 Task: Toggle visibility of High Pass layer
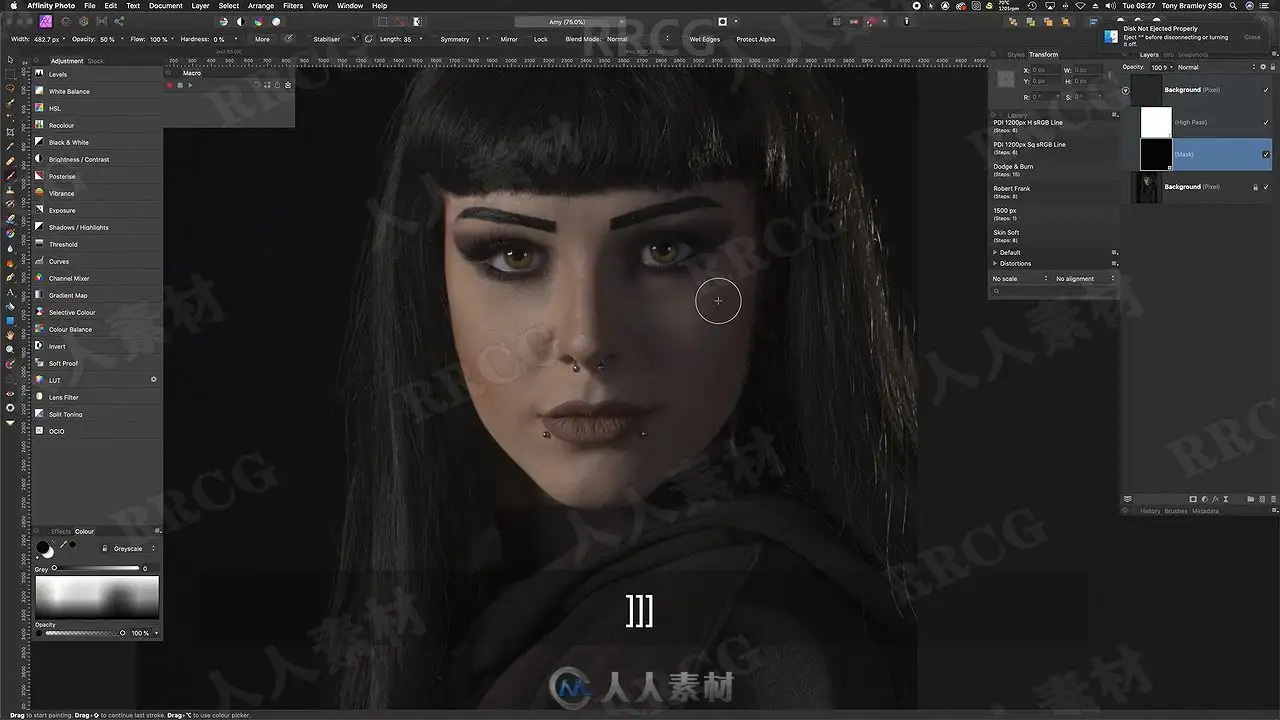click(x=1266, y=122)
